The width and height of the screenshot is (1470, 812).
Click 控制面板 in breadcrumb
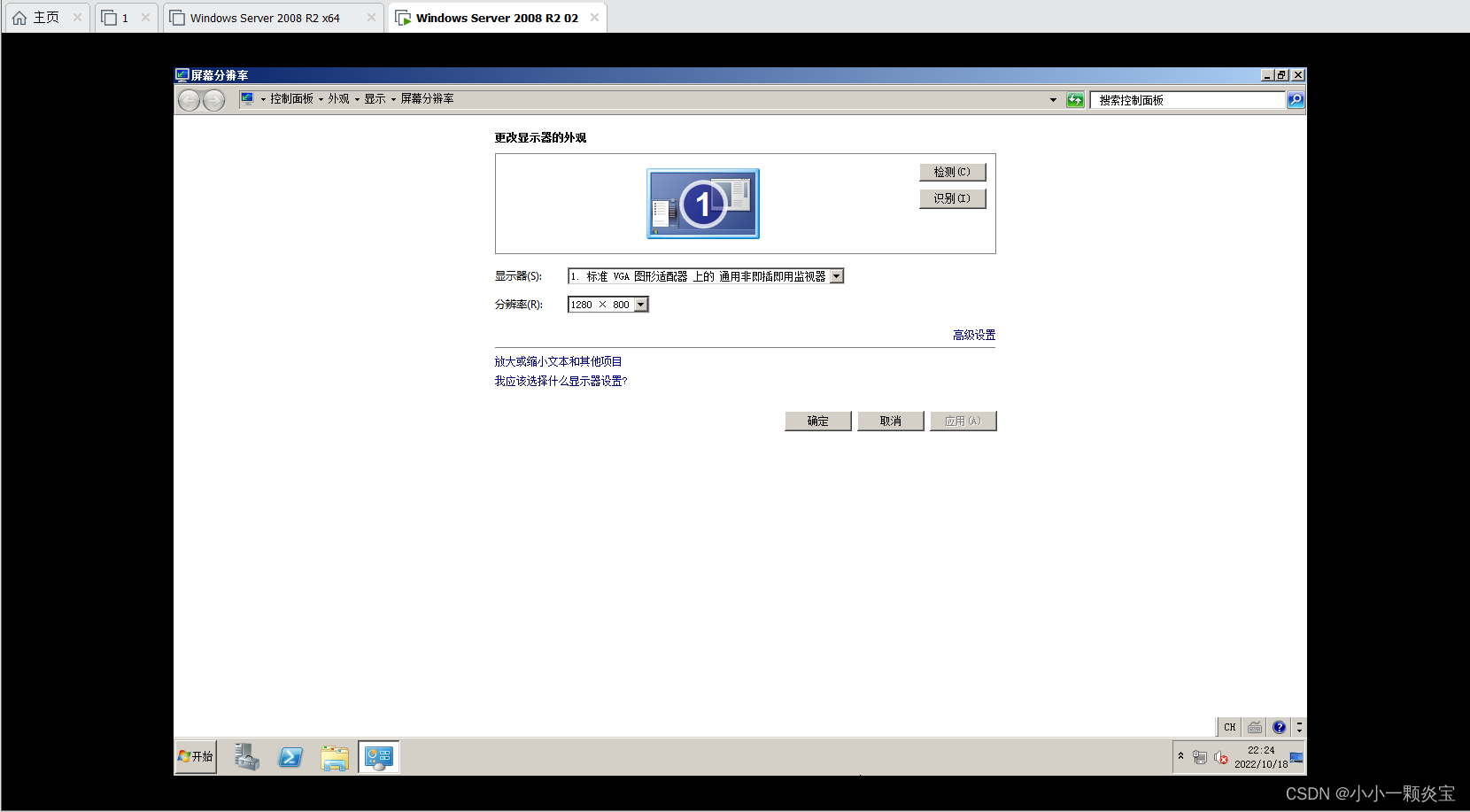click(291, 99)
